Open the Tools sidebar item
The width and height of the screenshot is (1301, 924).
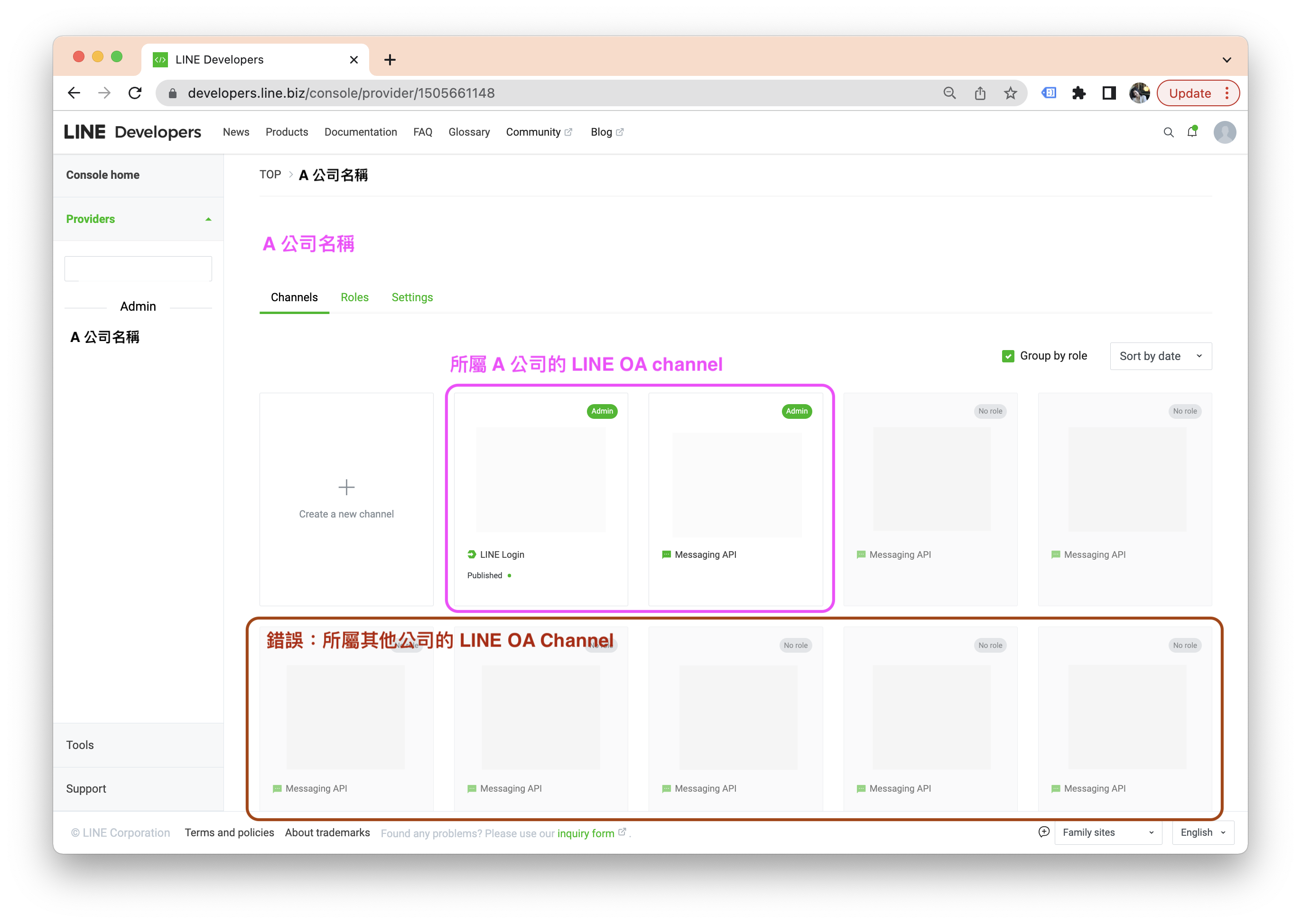[80, 745]
